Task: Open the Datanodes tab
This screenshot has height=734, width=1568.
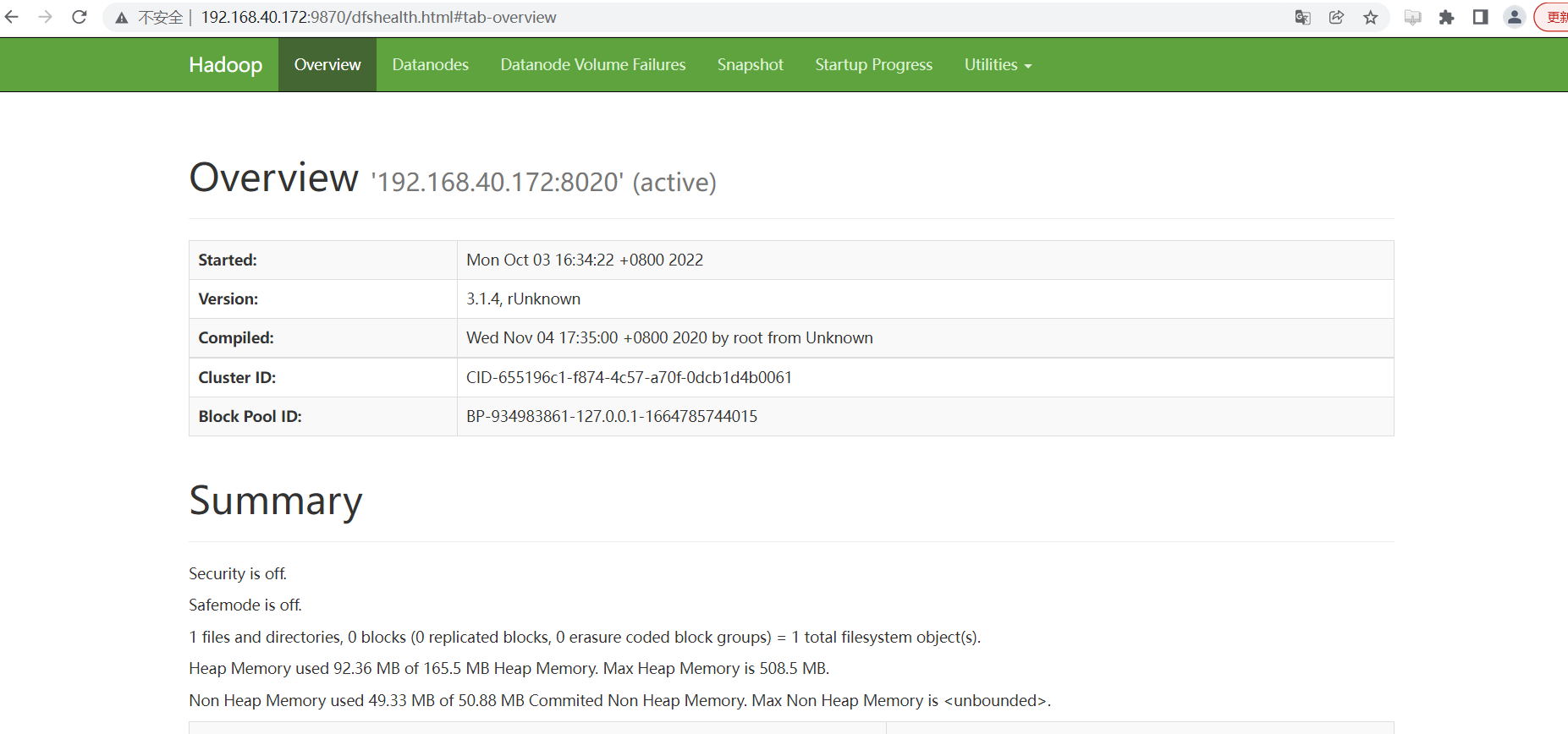Action: (430, 65)
